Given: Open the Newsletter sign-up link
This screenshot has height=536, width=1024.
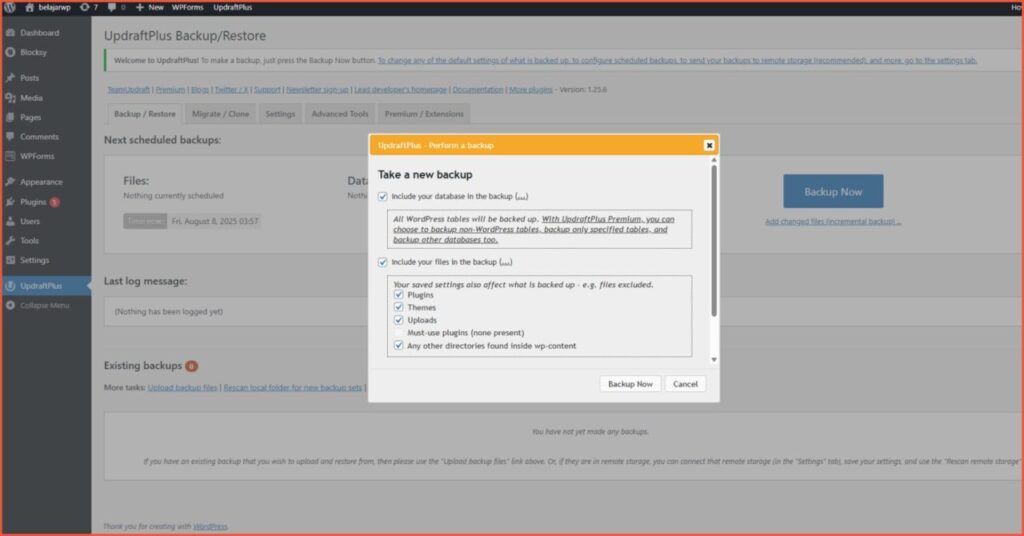Looking at the screenshot, I should [317, 90].
